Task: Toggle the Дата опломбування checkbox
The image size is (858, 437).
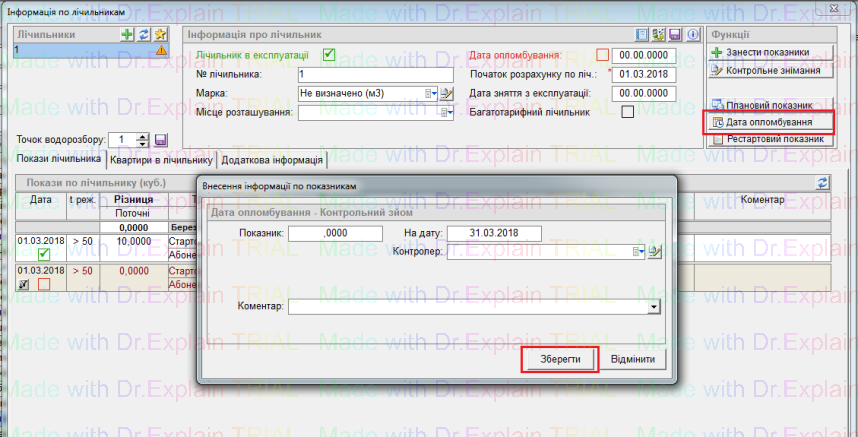Action: (x=602, y=55)
